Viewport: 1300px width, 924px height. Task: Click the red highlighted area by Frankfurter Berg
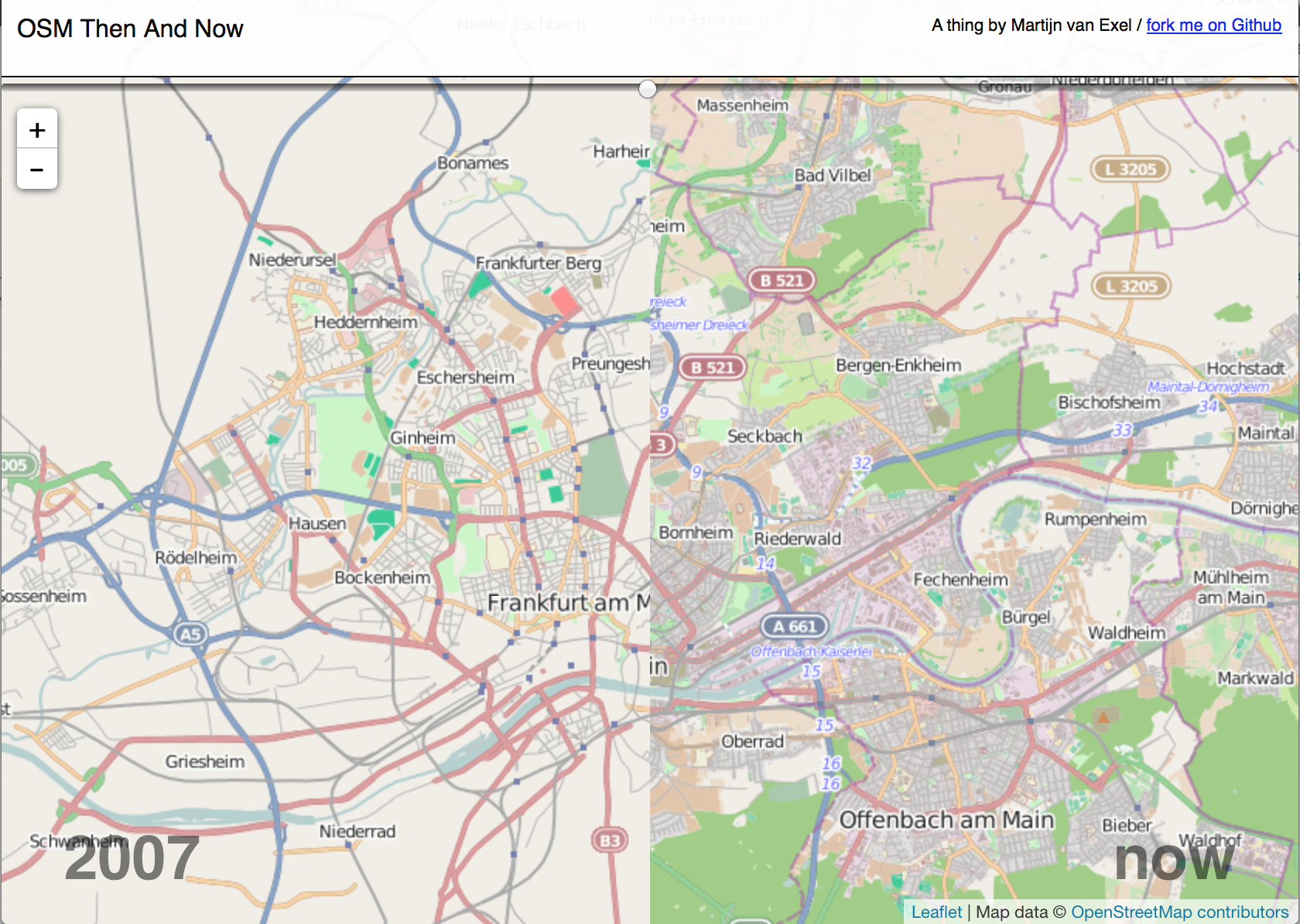[x=564, y=300]
